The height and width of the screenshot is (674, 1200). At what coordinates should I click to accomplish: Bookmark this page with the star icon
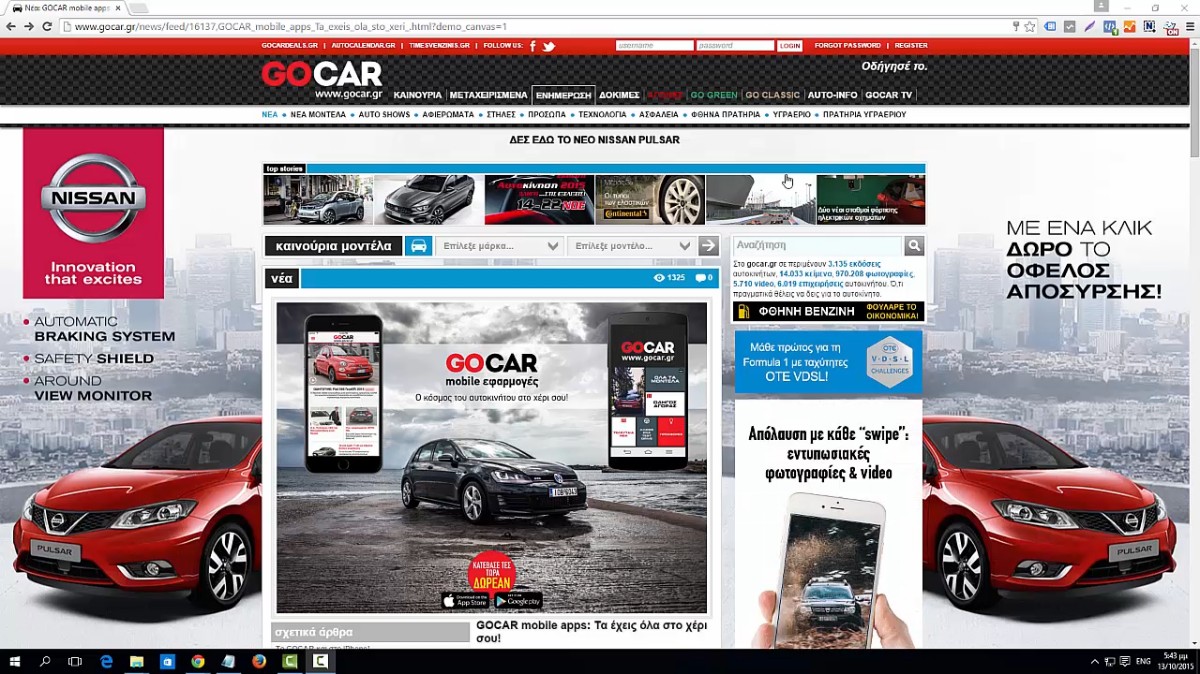click(x=1030, y=26)
